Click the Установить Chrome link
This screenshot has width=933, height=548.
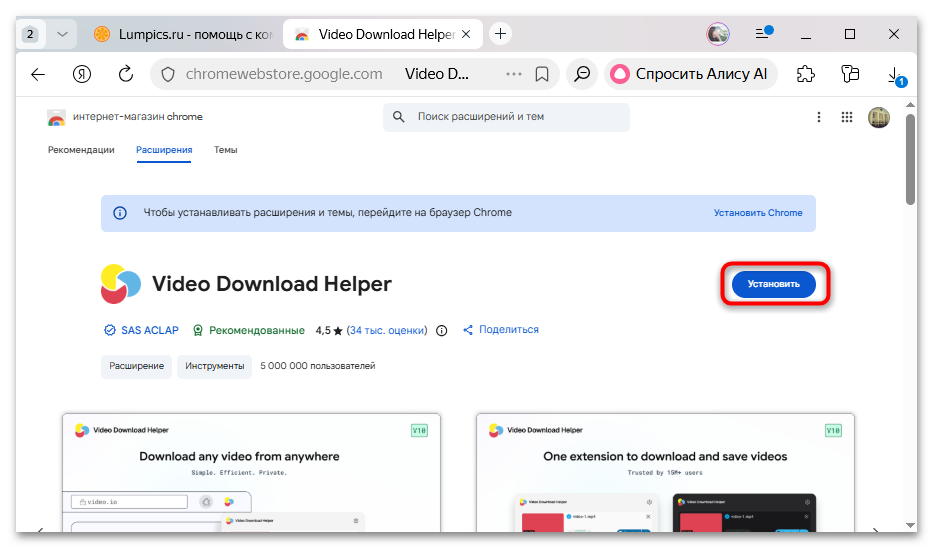coord(758,213)
